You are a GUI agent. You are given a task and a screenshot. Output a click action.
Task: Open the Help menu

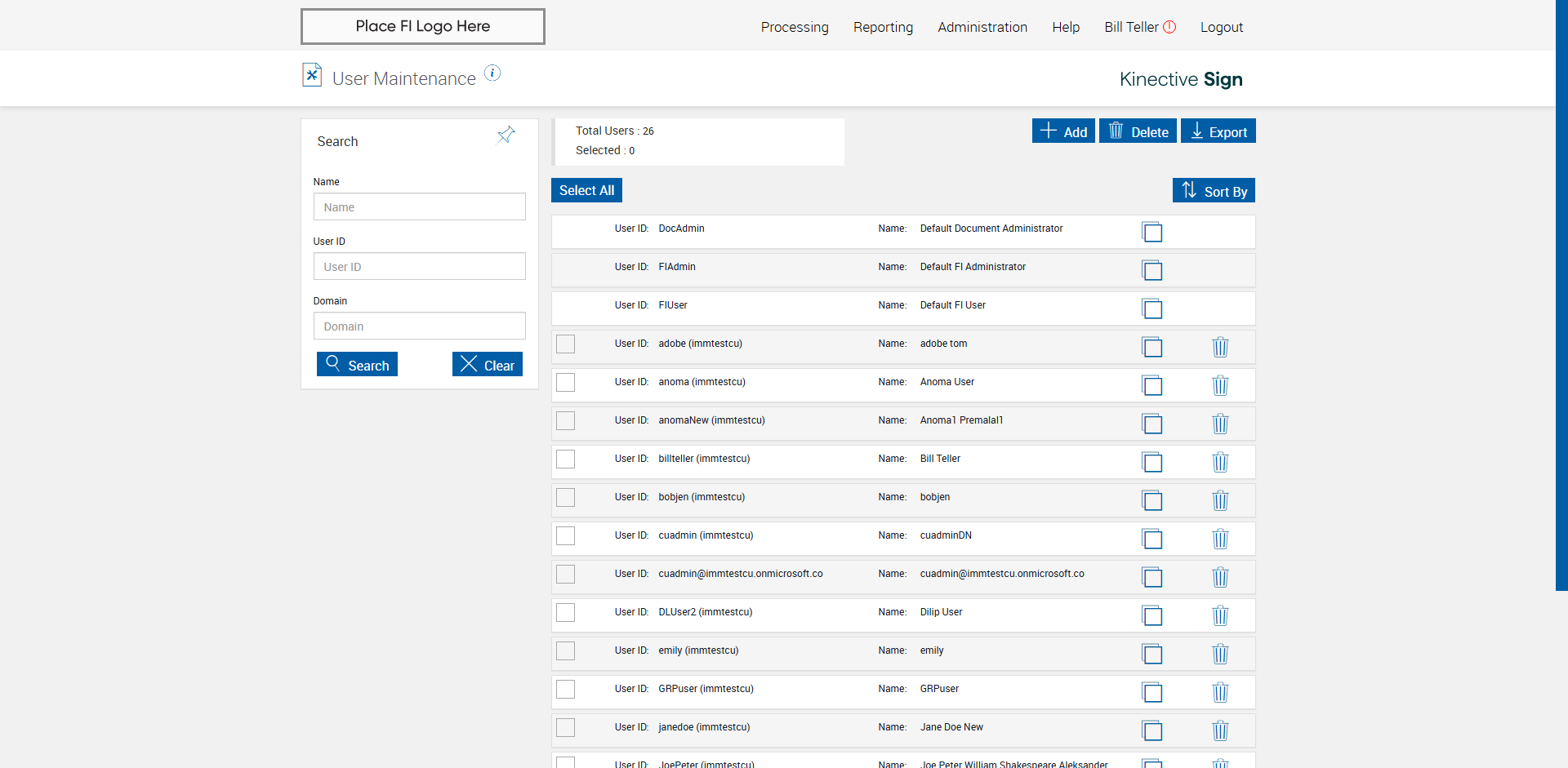1066,27
